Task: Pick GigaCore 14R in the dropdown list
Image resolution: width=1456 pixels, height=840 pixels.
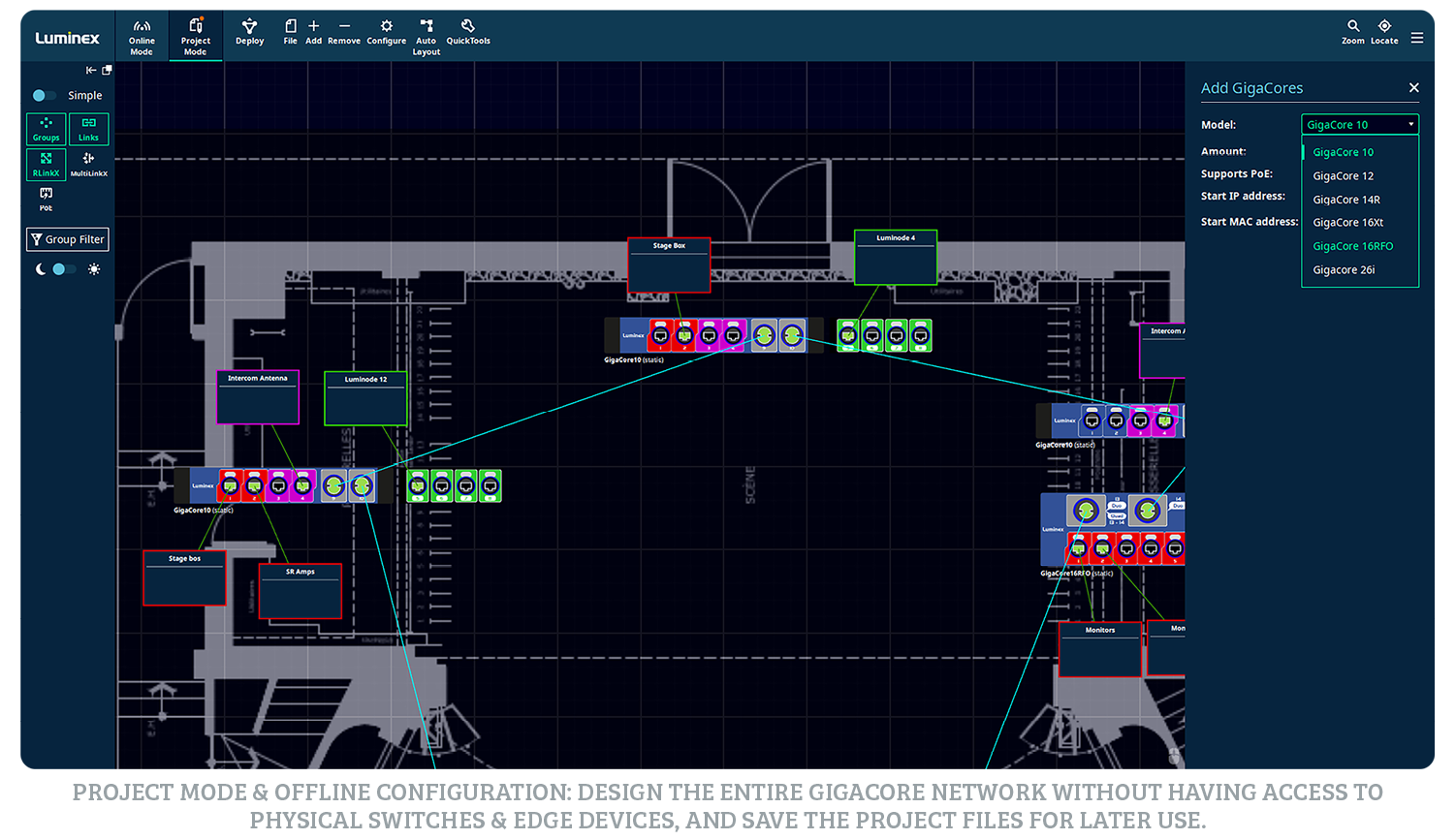Action: click(1346, 200)
